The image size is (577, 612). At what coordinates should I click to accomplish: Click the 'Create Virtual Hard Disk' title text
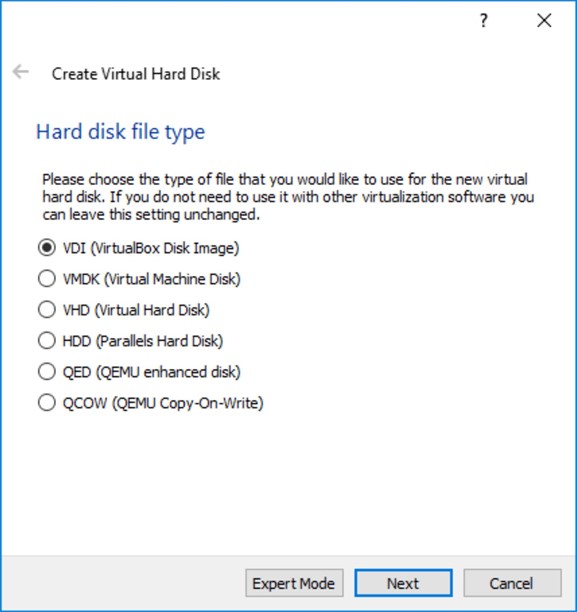pos(136,74)
